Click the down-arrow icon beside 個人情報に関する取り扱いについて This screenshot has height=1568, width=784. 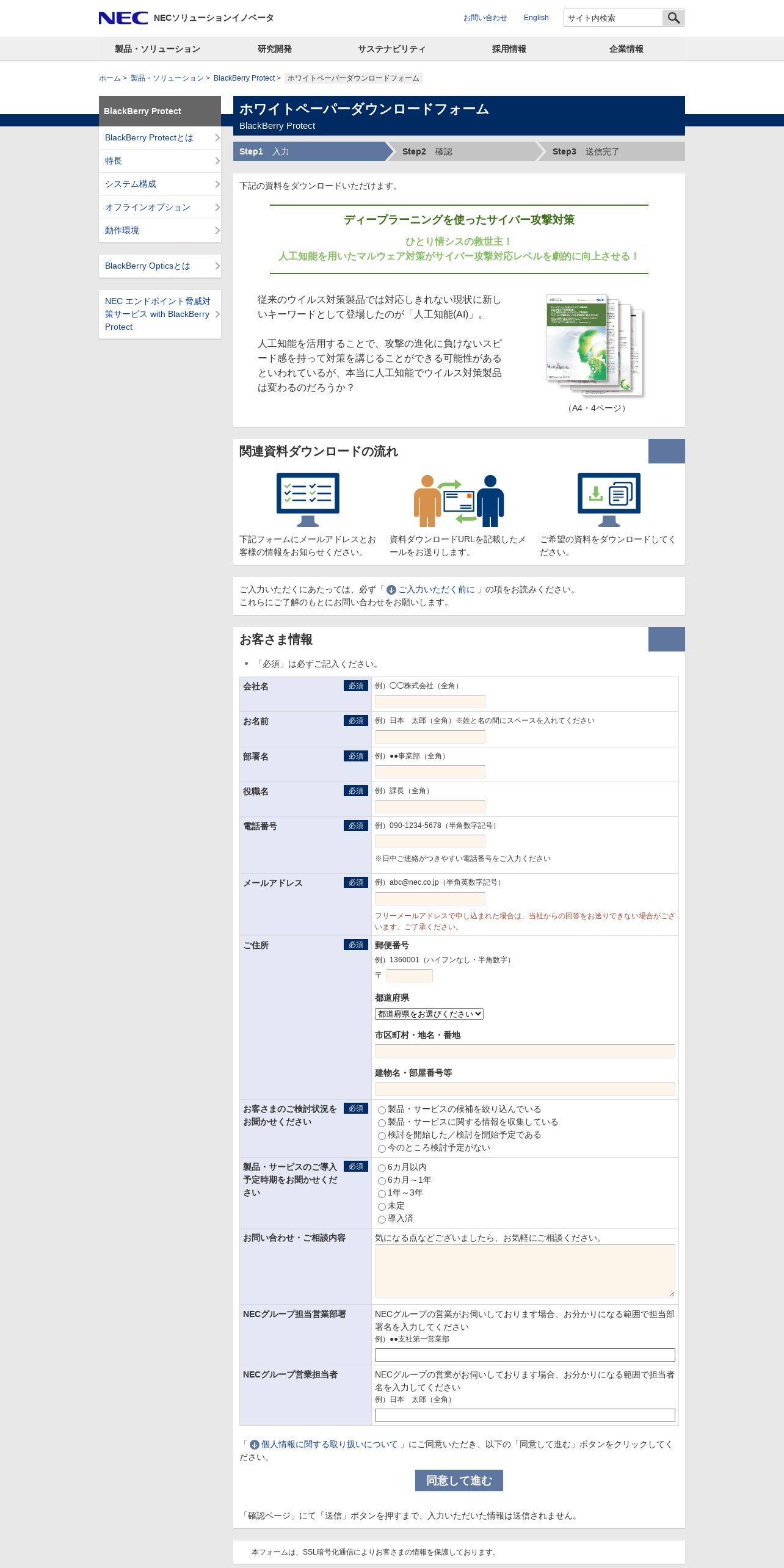(255, 1445)
